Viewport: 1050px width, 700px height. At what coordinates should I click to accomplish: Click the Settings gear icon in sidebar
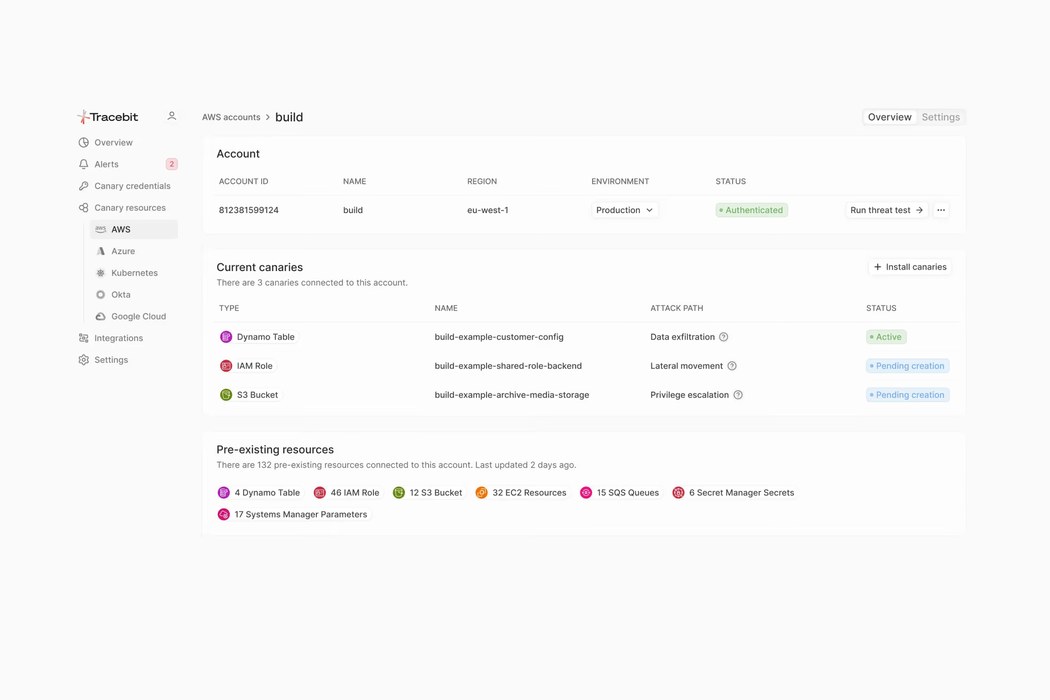84,360
